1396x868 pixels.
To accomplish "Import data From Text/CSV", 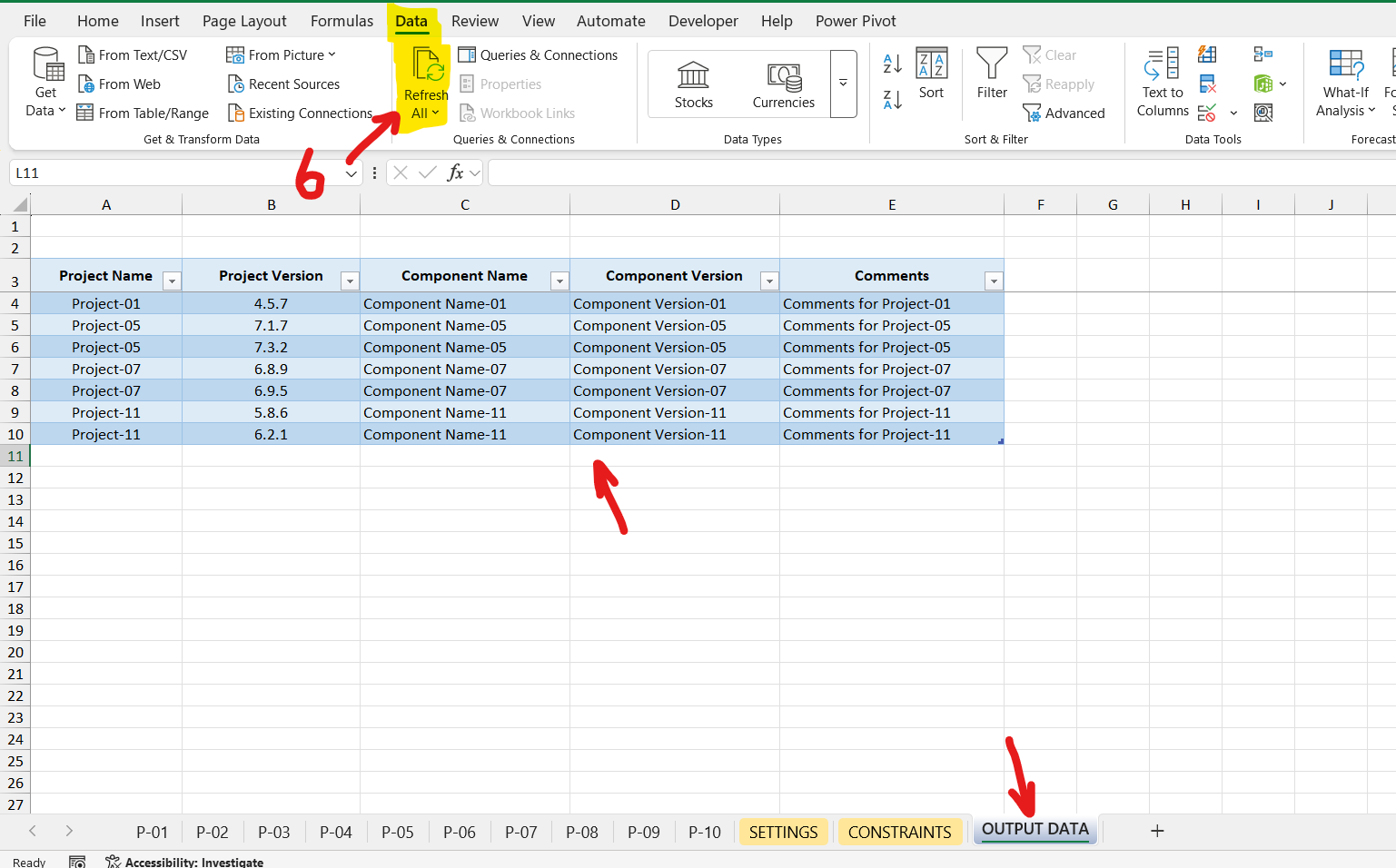I will point(133,55).
